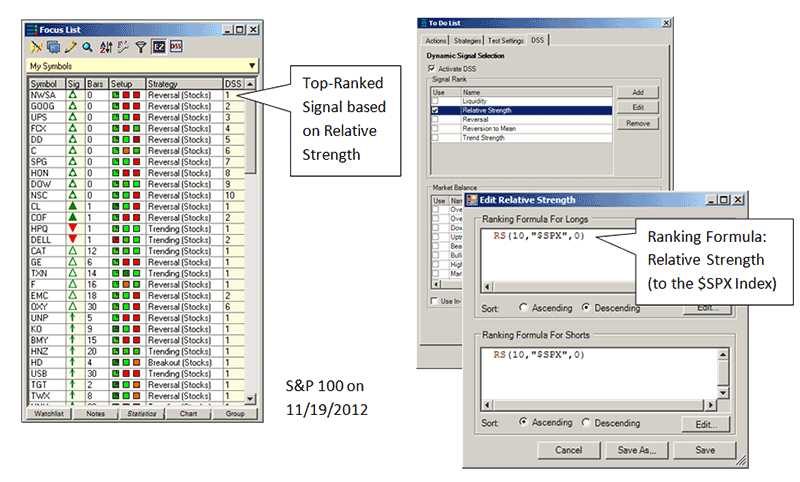800x482 pixels.
Task: Click the red down triangle in DELL row
Action: [73, 240]
